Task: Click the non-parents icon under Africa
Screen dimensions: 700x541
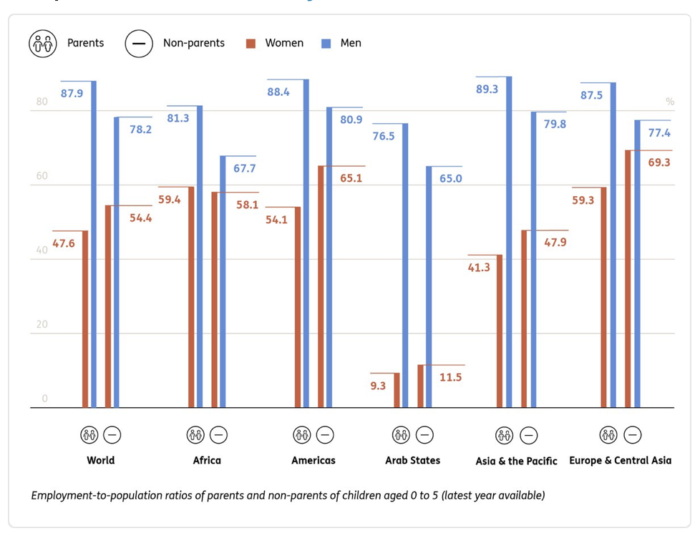Action: pyautogui.click(x=218, y=435)
